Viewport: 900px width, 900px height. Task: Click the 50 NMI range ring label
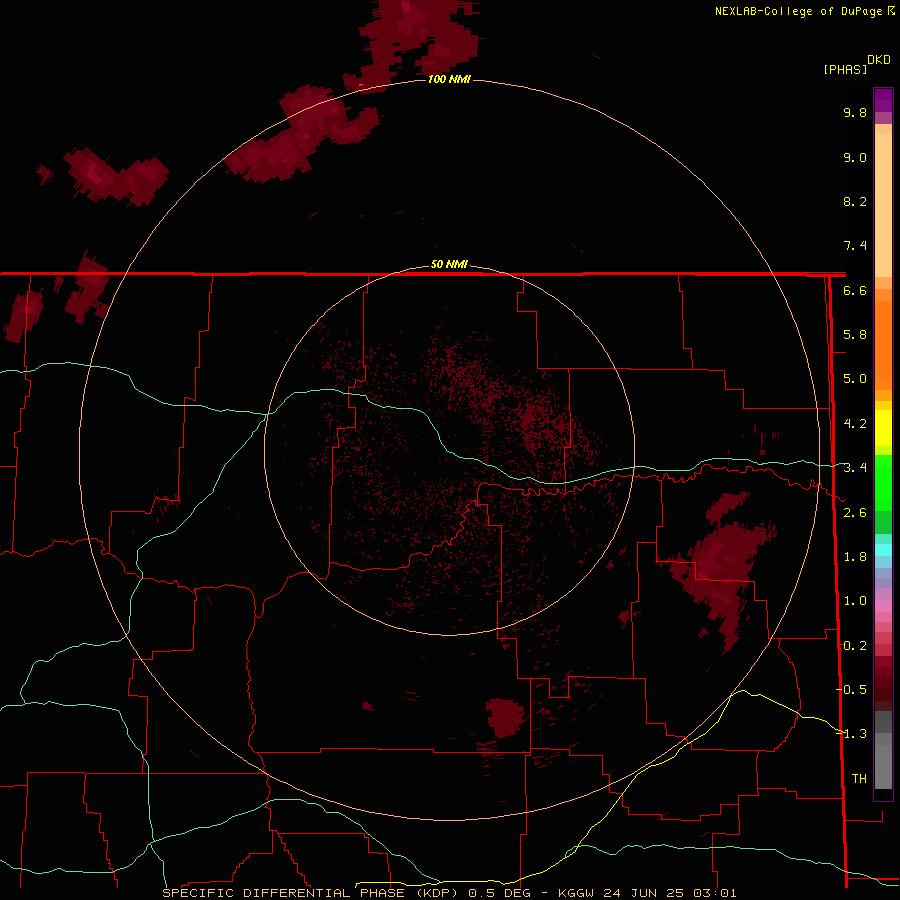tap(449, 264)
